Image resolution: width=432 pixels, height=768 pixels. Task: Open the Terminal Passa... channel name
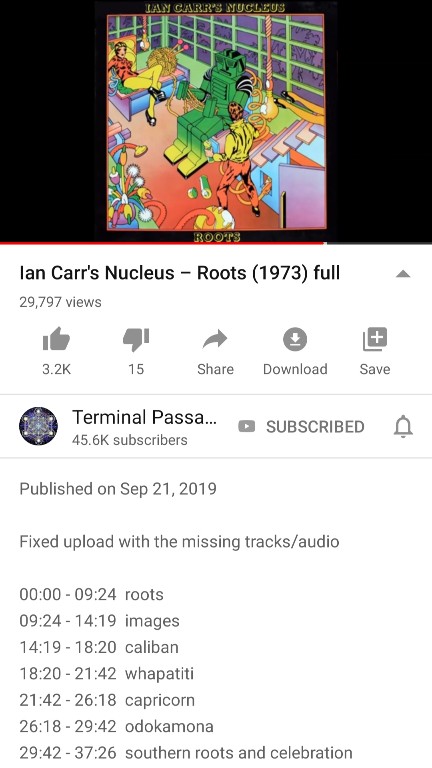point(144,417)
